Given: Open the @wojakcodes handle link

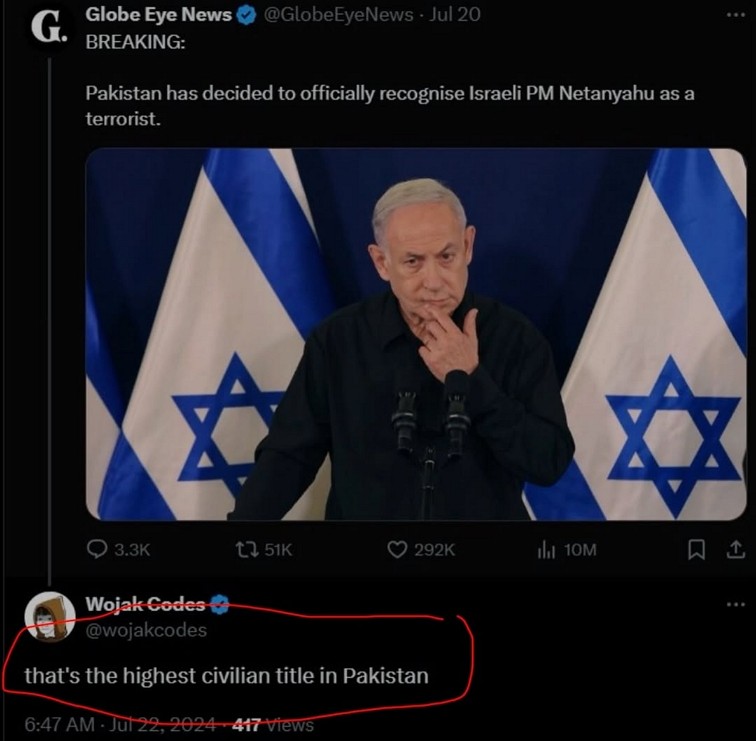Looking at the screenshot, I should pyautogui.click(x=146, y=629).
